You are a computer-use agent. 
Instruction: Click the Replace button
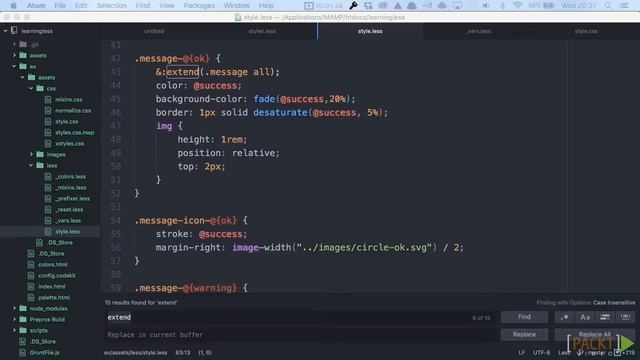[524, 335]
